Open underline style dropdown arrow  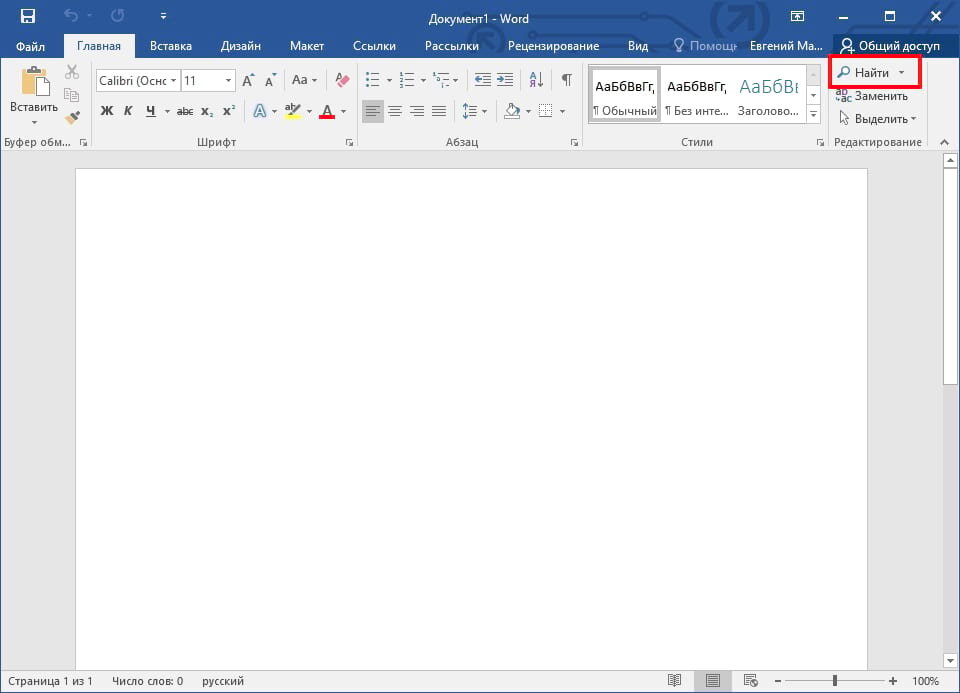(167, 111)
